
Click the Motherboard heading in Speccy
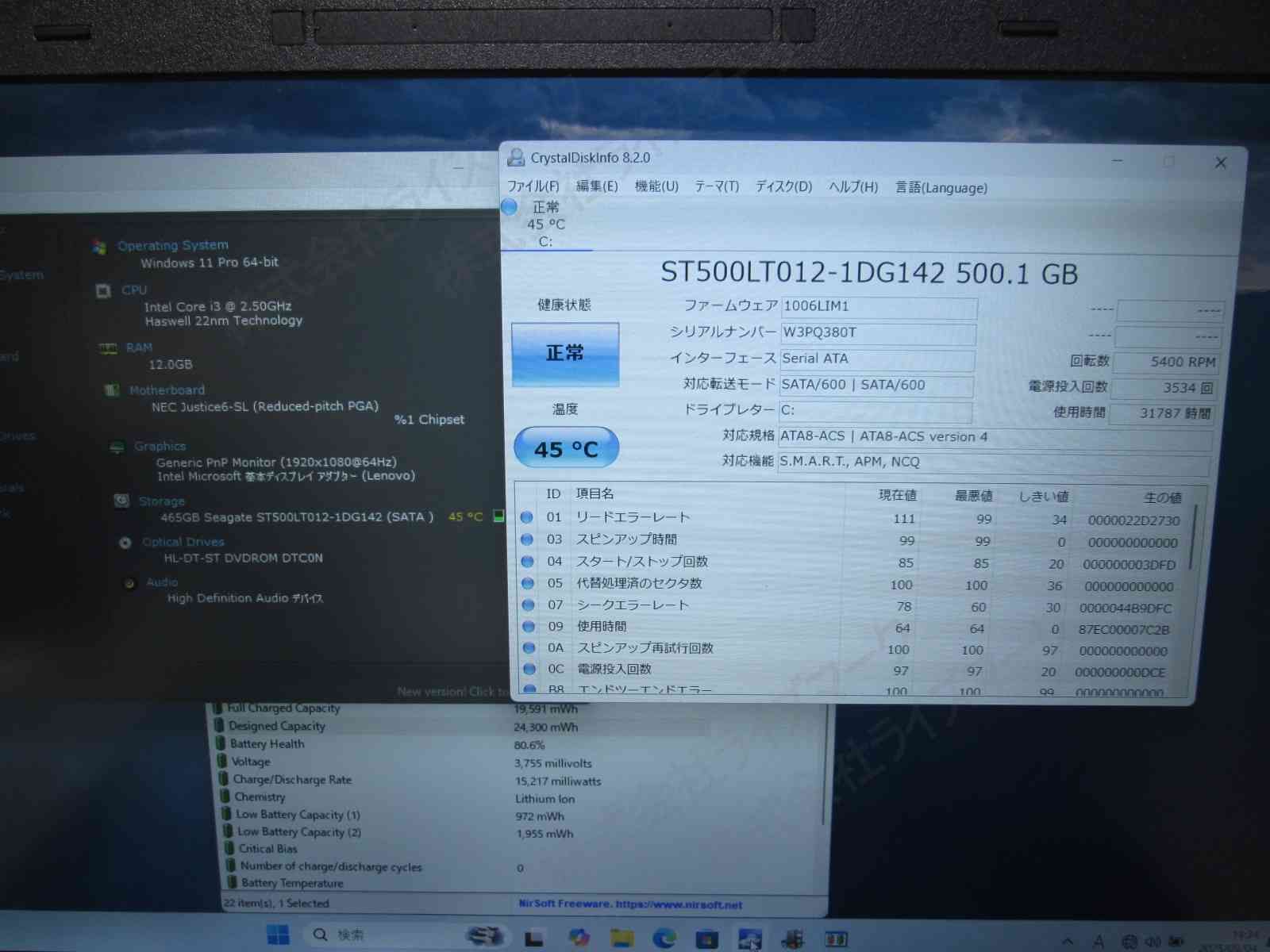(167, 390)
